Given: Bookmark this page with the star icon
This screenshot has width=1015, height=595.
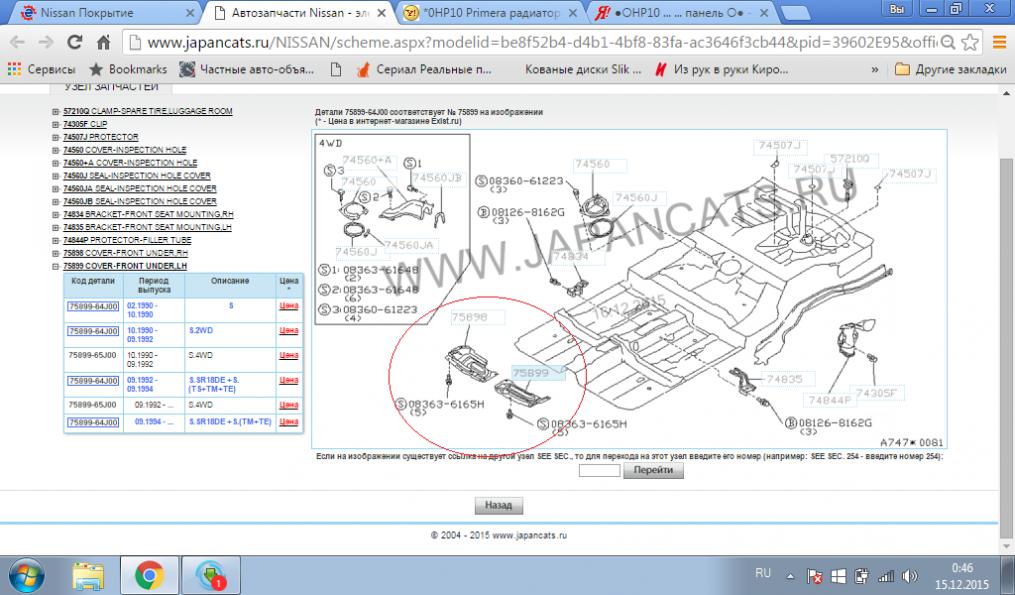Looking at the screenshot, I should 970,43.
